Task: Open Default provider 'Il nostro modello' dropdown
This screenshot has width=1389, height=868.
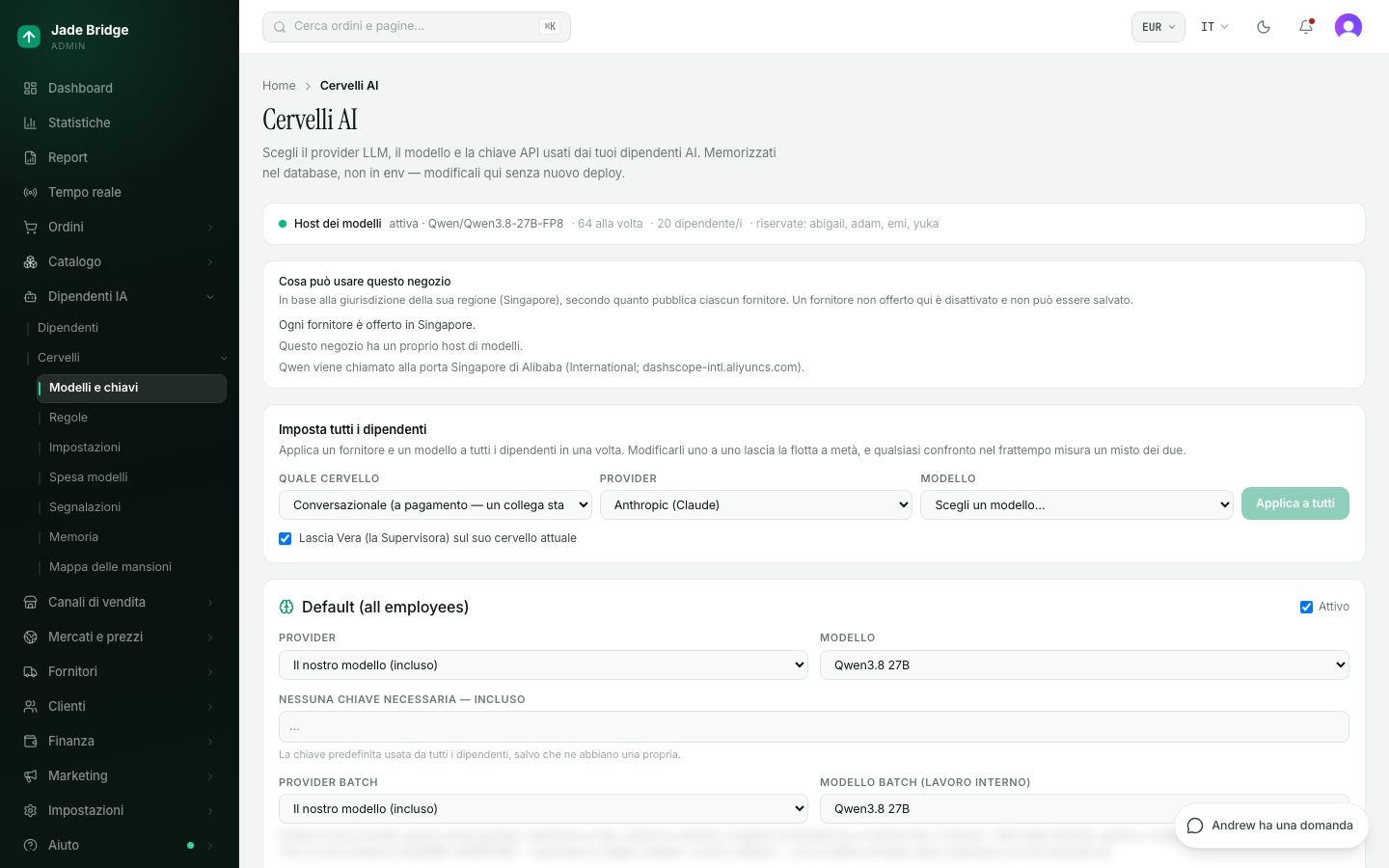Action: click(543, 665)
